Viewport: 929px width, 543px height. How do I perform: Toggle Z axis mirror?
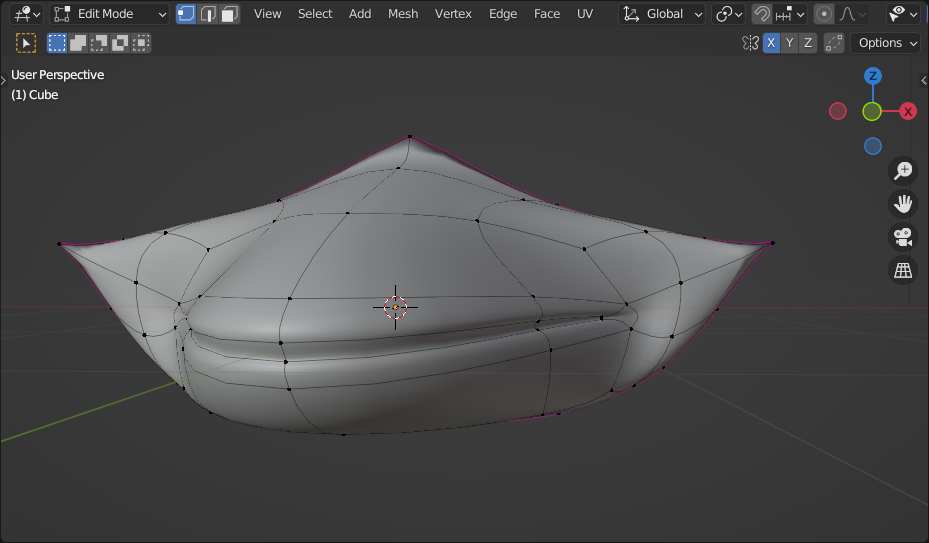[808, 43]
